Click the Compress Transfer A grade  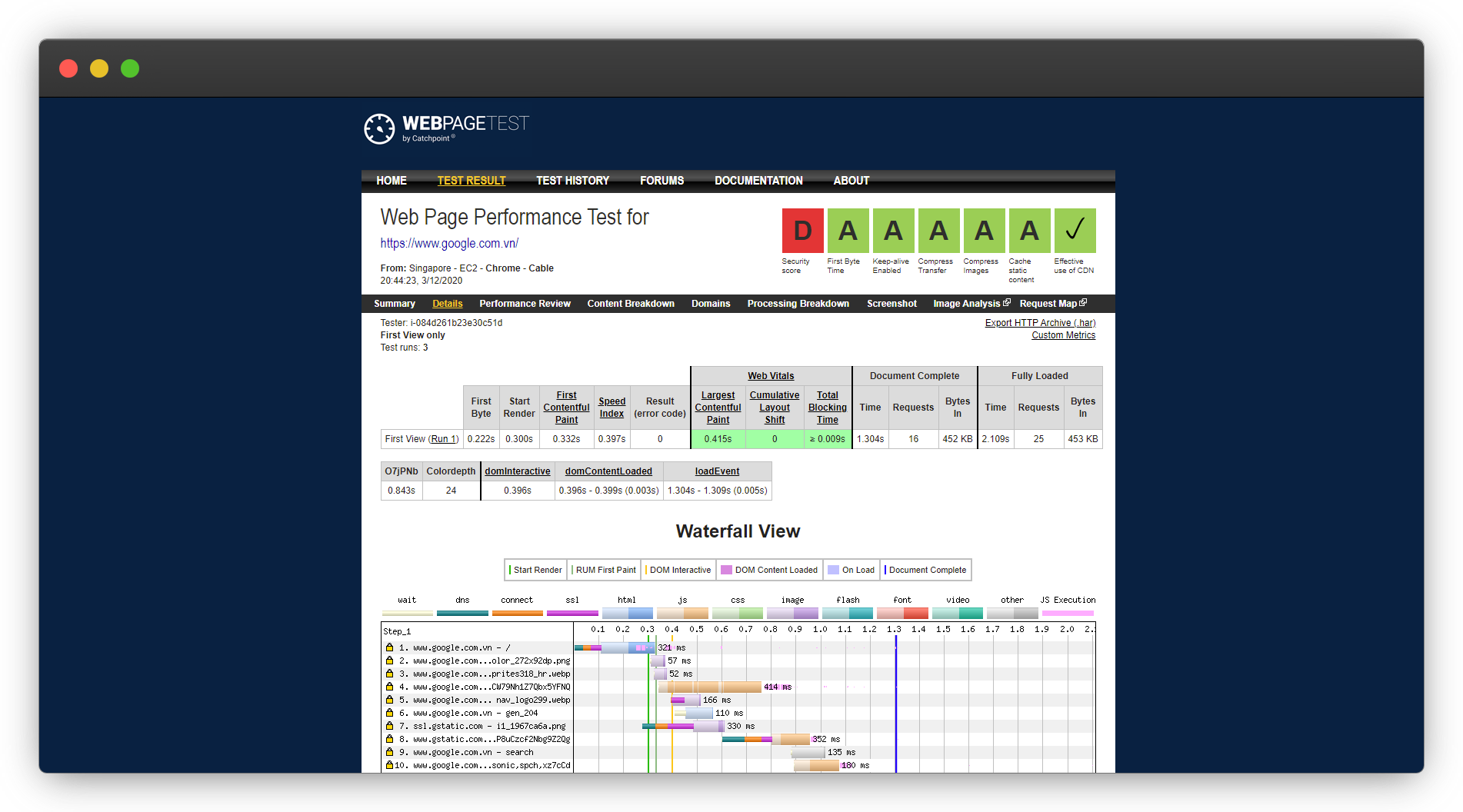pyautogui.click(x=938, y=231)
